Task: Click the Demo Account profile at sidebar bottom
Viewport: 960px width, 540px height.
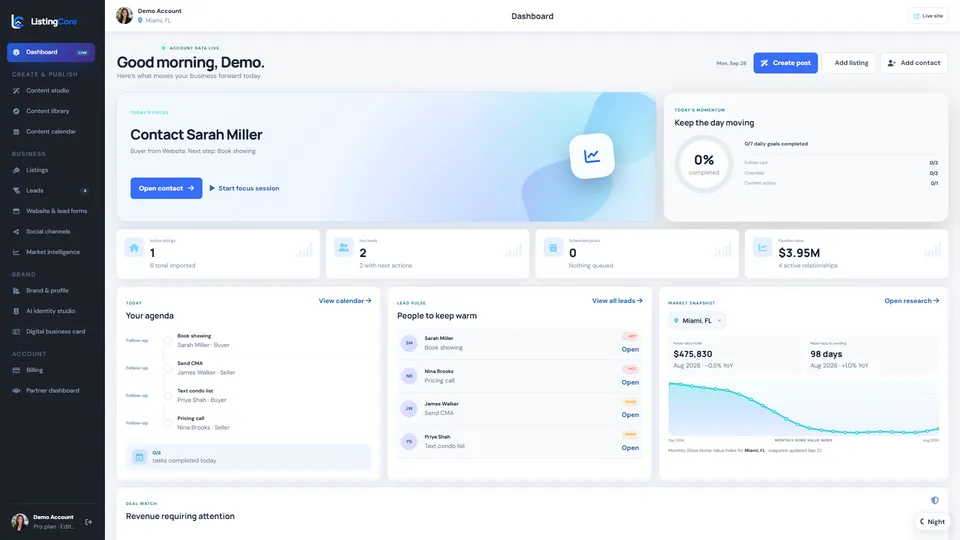Action: [44, 522]
